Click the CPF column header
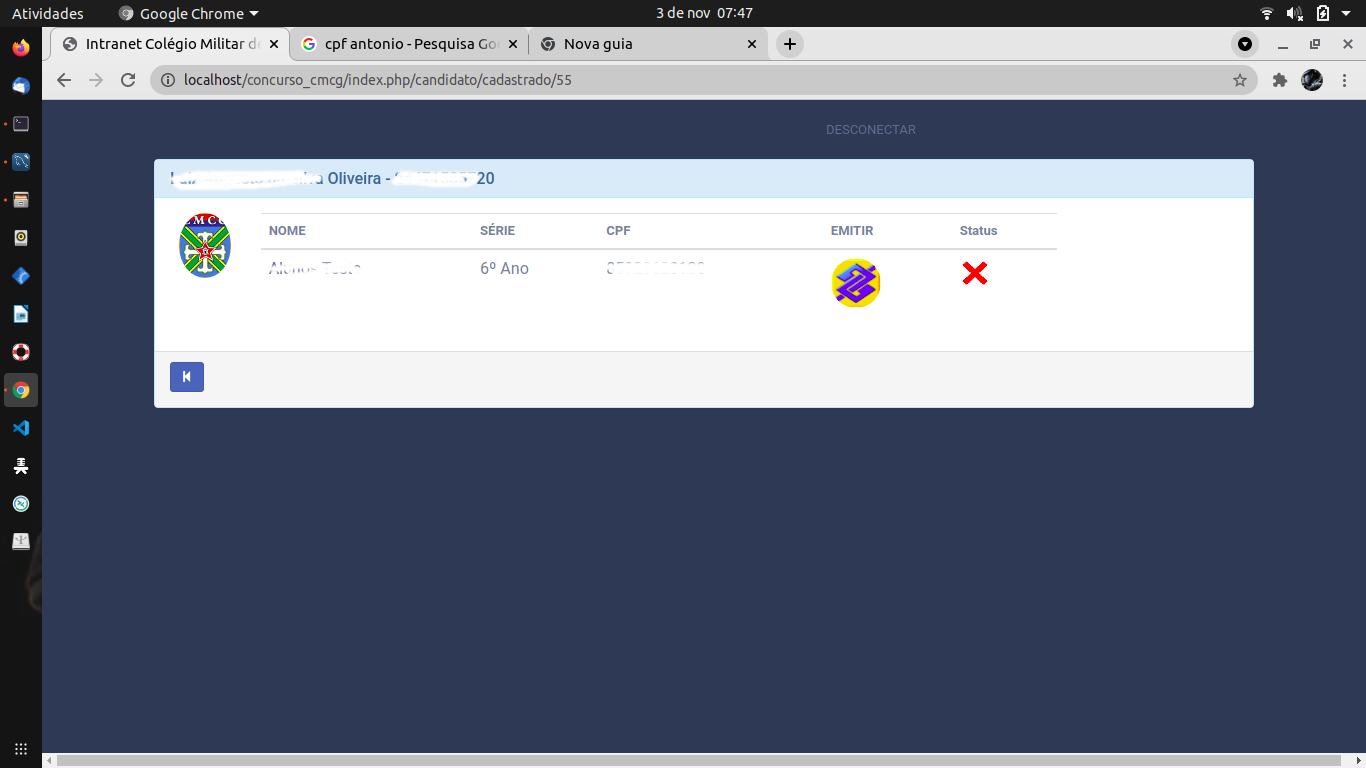1366x768 pixels. [x=618, y=231]
